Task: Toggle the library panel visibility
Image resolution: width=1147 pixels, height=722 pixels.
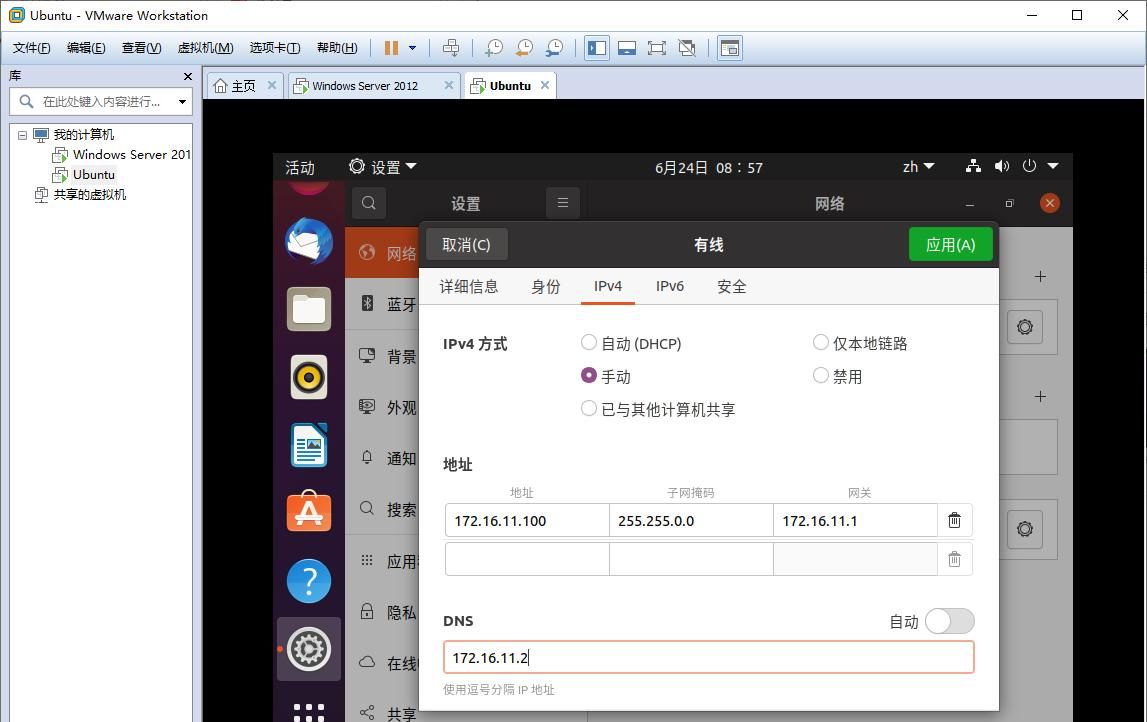Action: pyautogui.click(x=597, y=47)
